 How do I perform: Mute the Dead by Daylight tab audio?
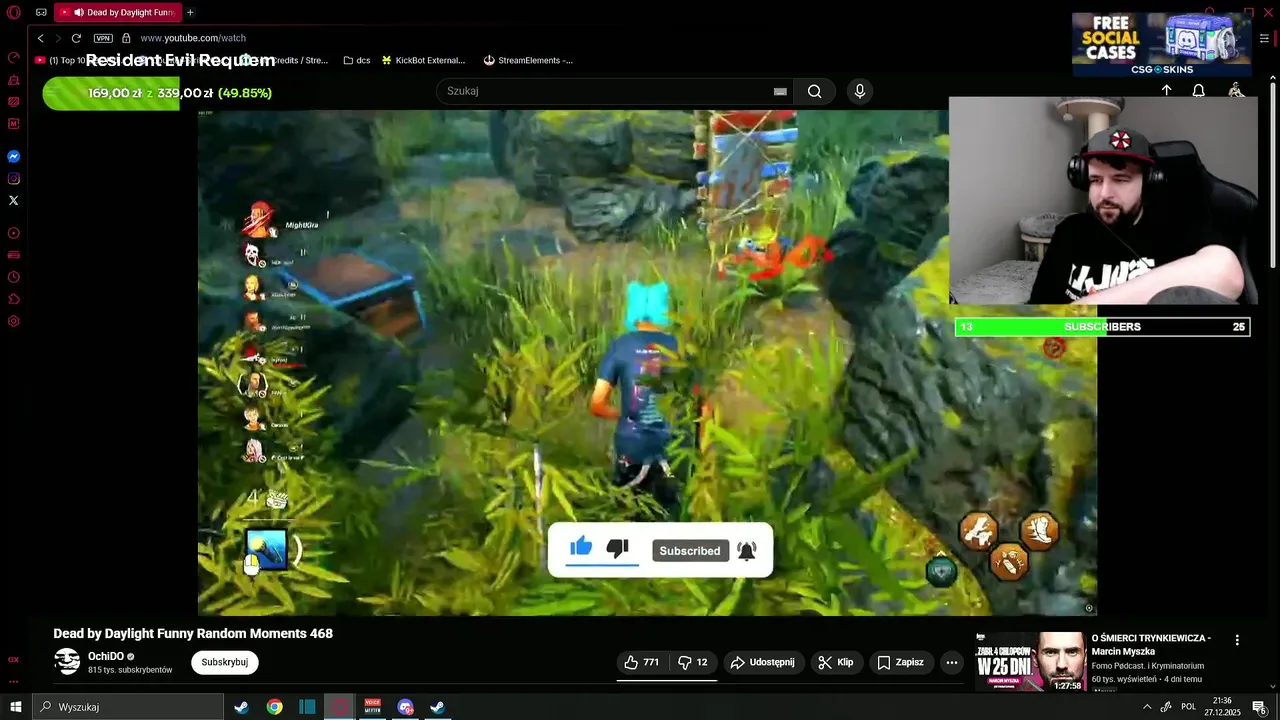(x=78, y=13)
